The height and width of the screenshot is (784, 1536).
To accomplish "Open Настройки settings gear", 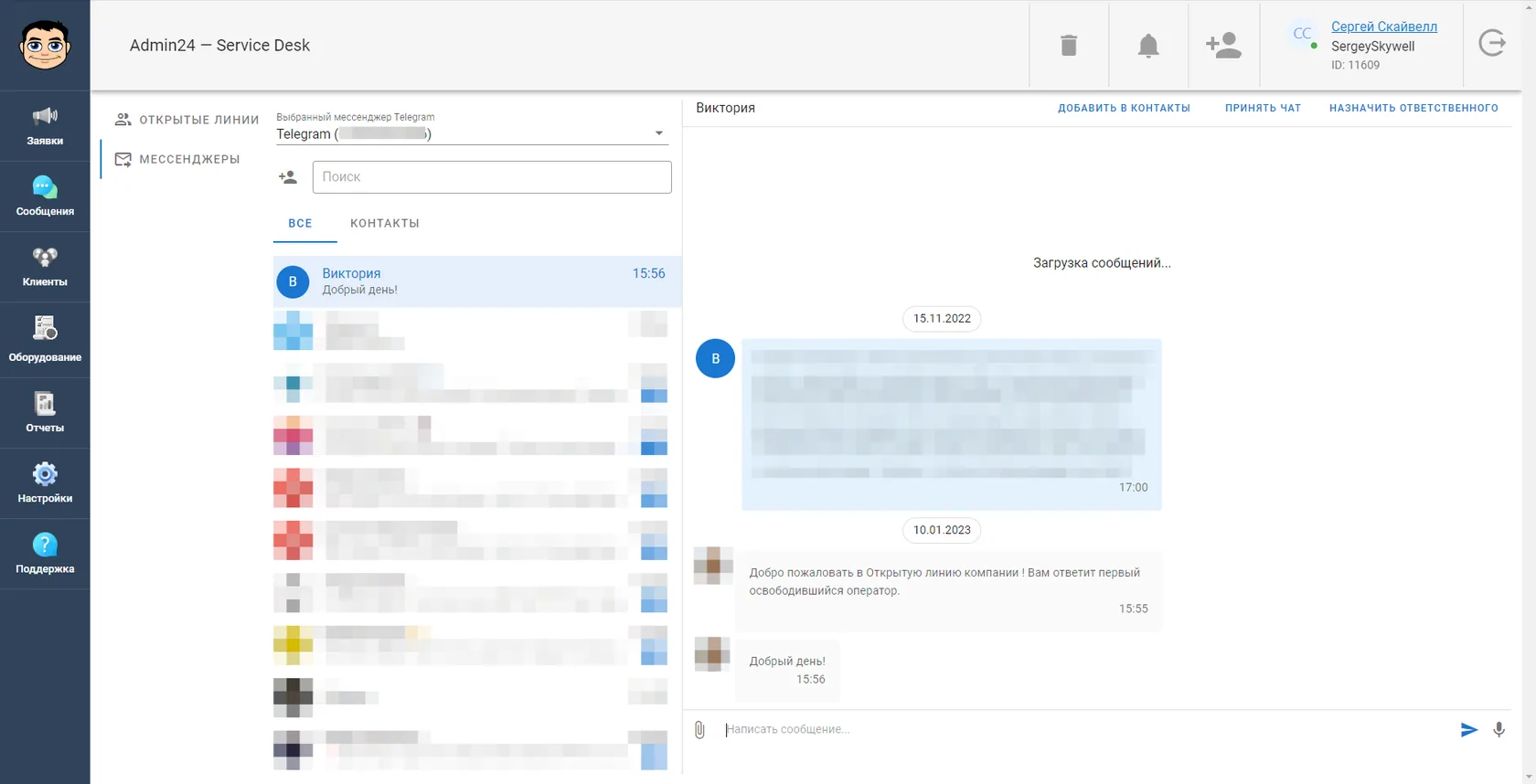I will coord(45,483).
